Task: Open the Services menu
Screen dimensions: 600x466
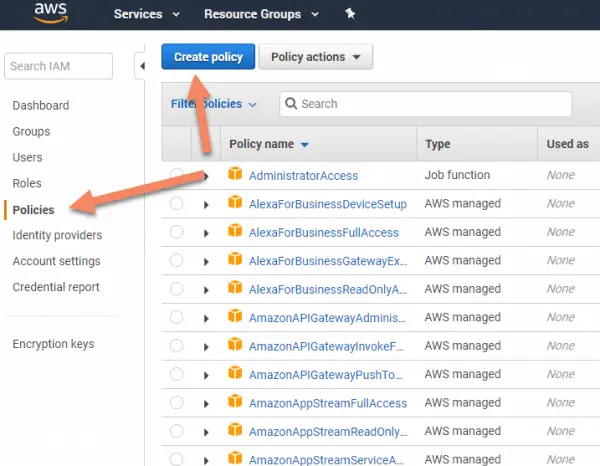Action: pyautogui.click(x=147, y=14)
